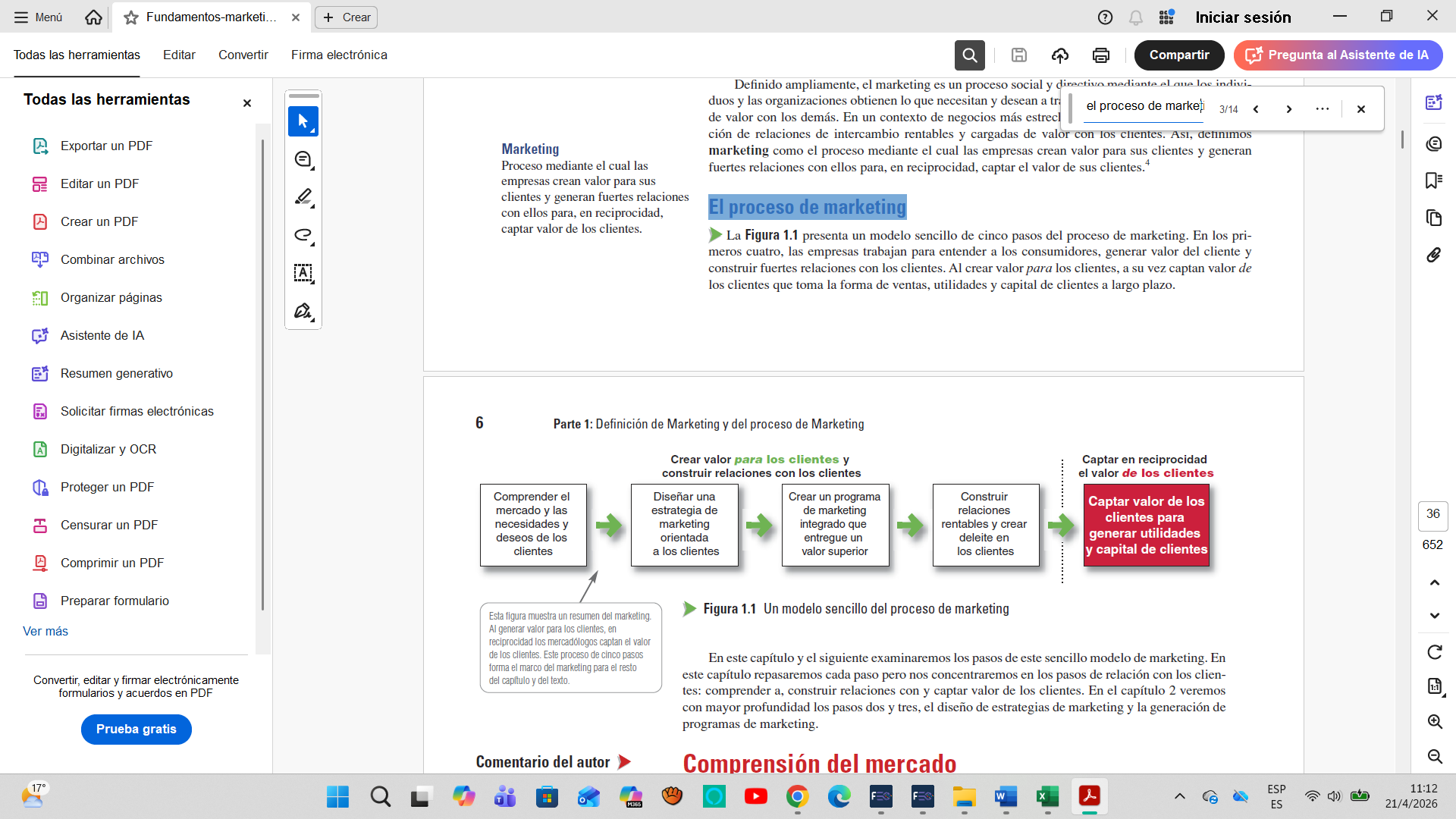
Task: Go to next page arrow
Action: [1435, 616]
